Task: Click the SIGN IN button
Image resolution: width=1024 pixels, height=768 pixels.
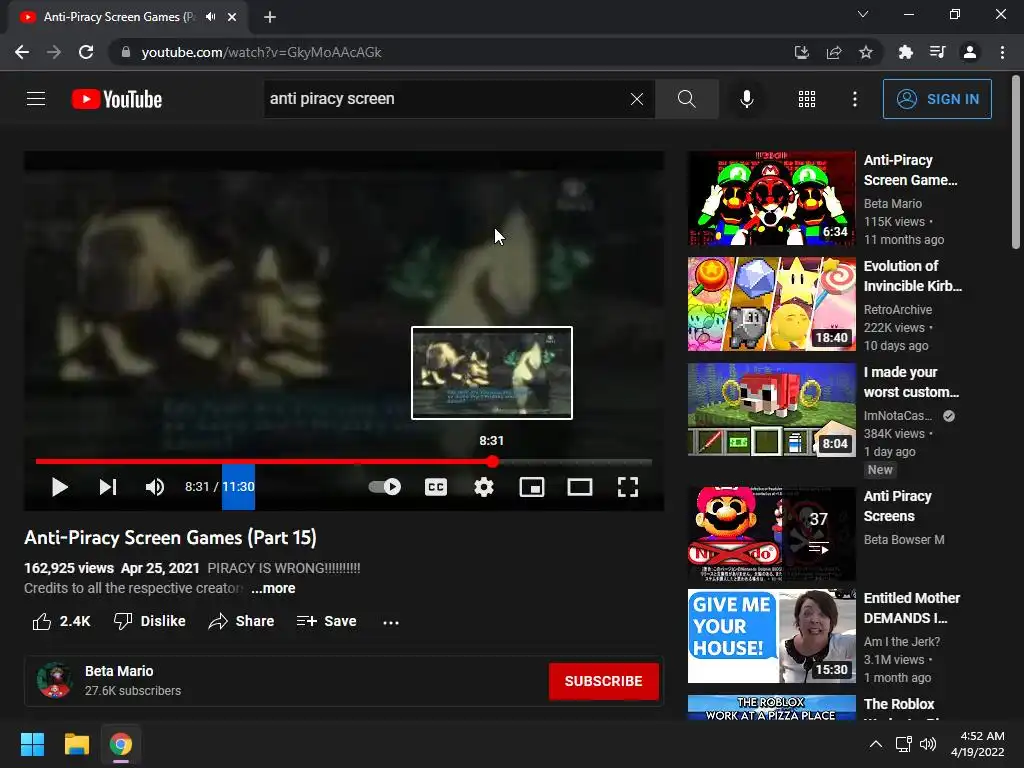Action: pyautogui.click(x=937, y=99)
